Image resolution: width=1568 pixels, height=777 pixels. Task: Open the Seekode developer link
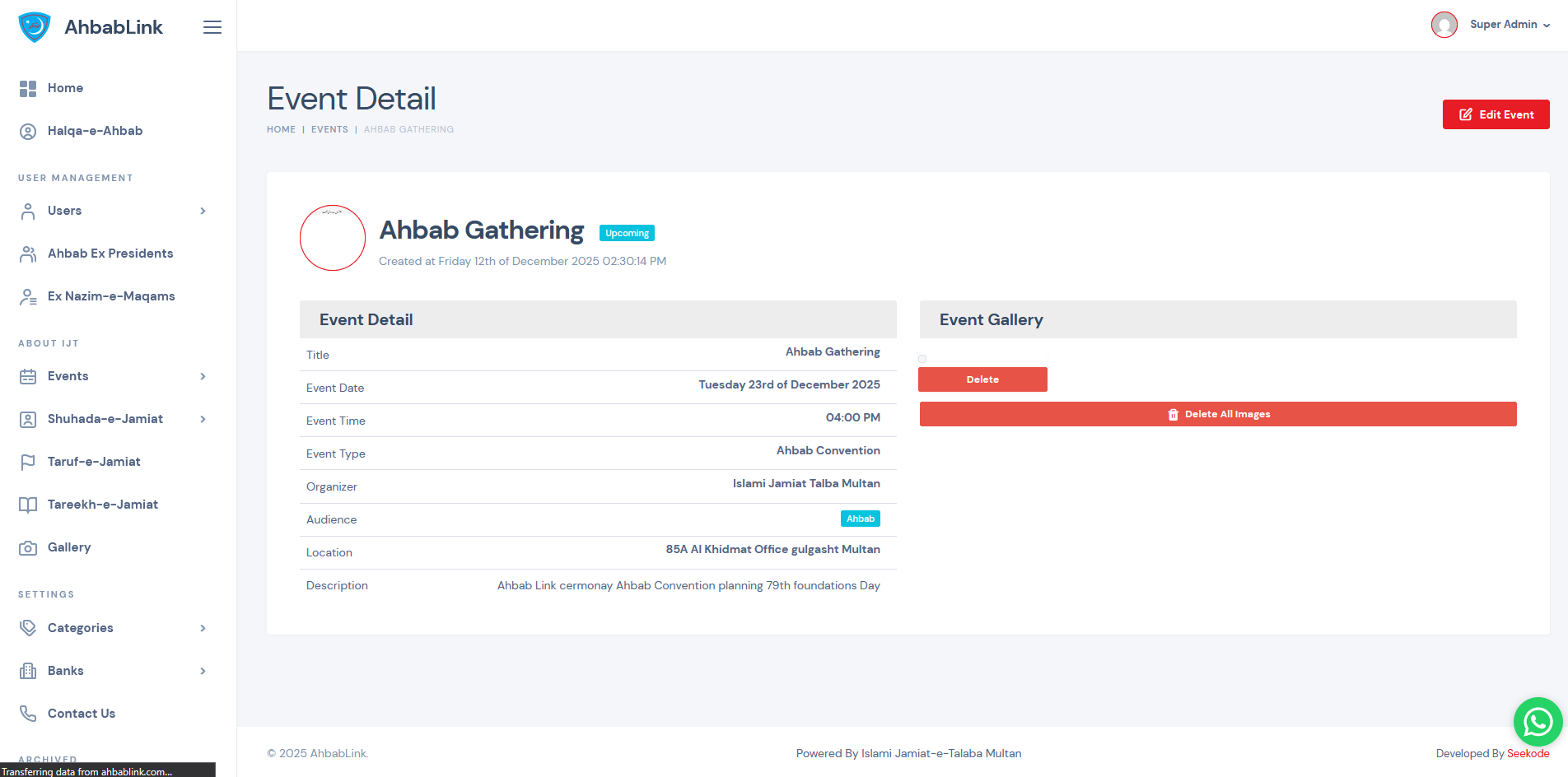(x=1528, y=753)
